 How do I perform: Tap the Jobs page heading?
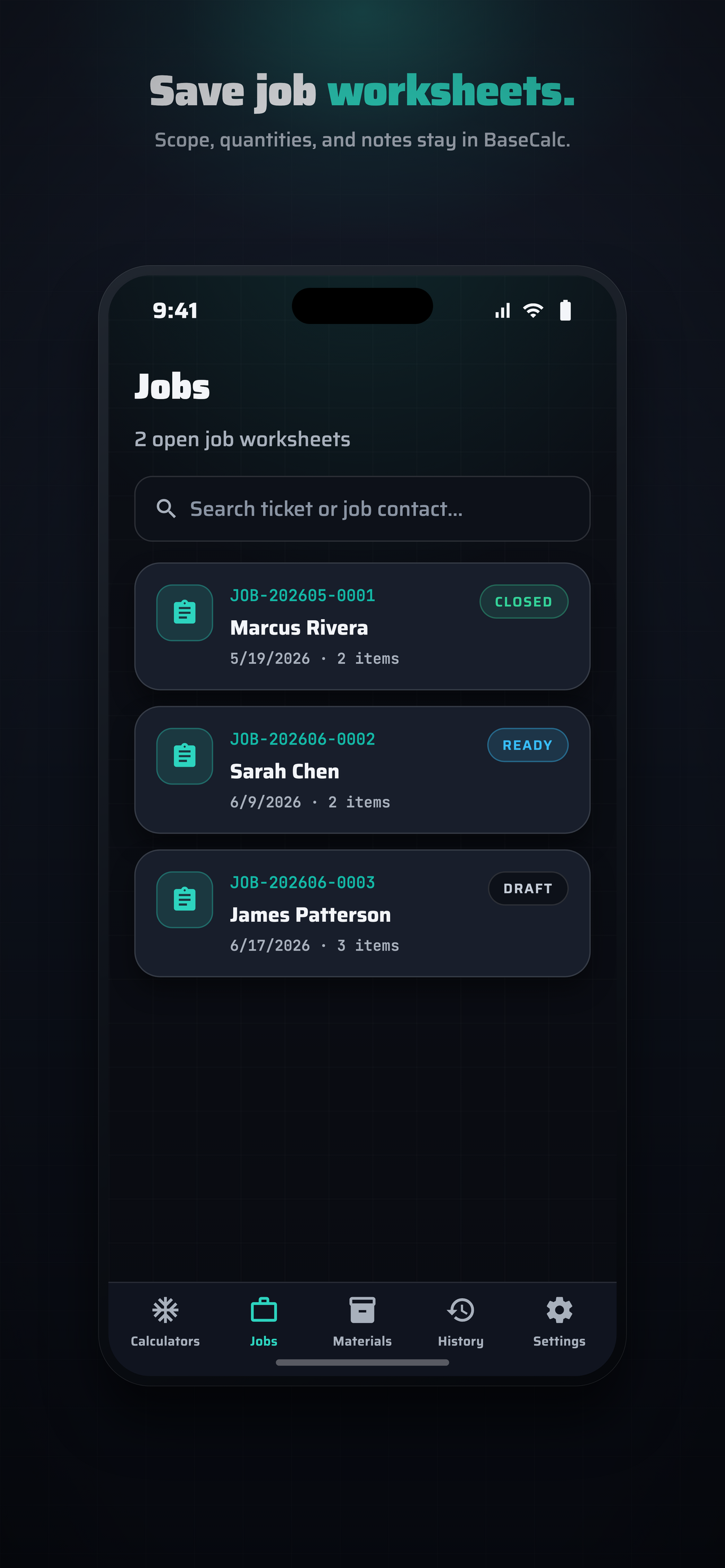tap(172, 386)
